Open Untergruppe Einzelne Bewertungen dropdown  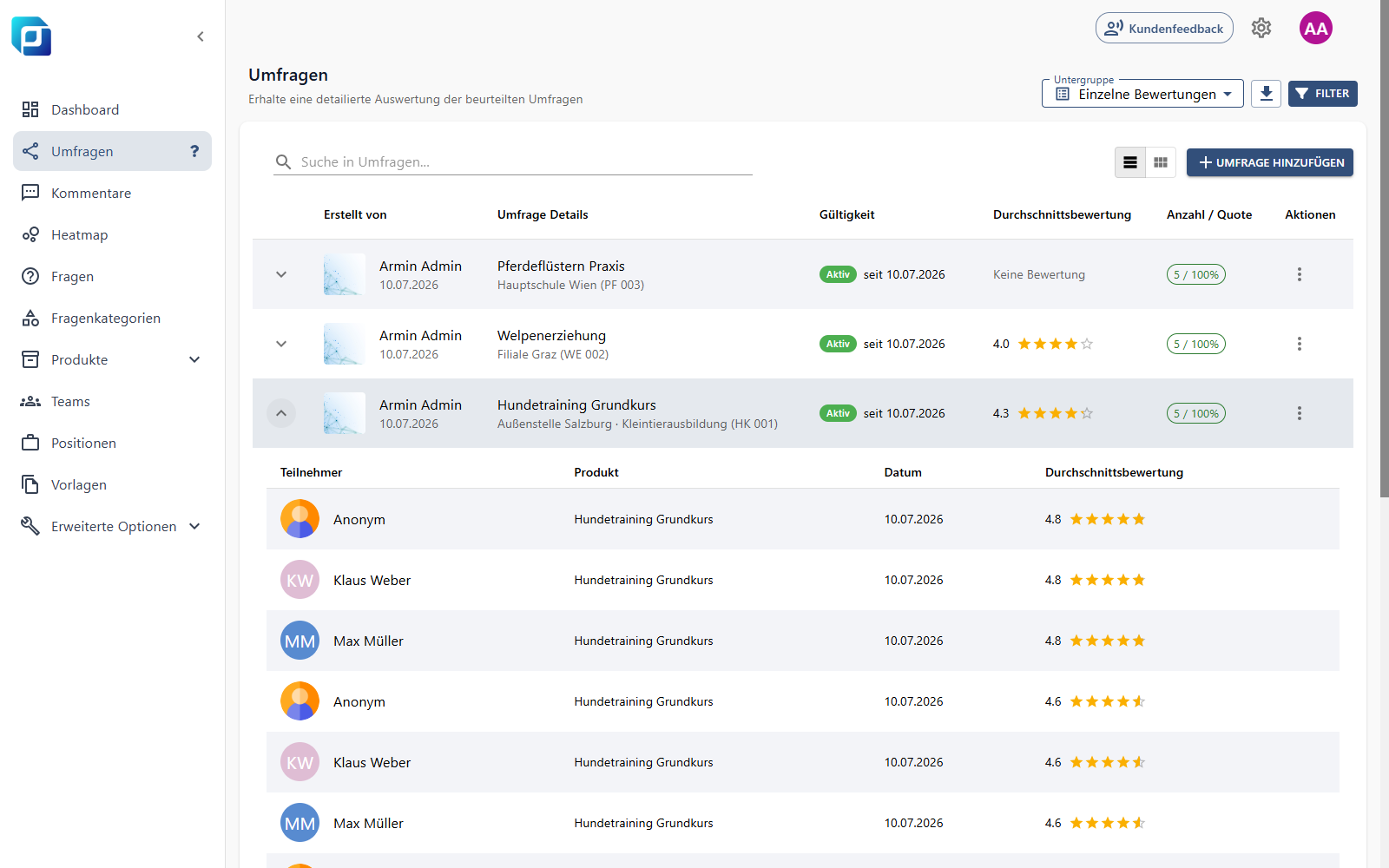(x=1142, y=94)
